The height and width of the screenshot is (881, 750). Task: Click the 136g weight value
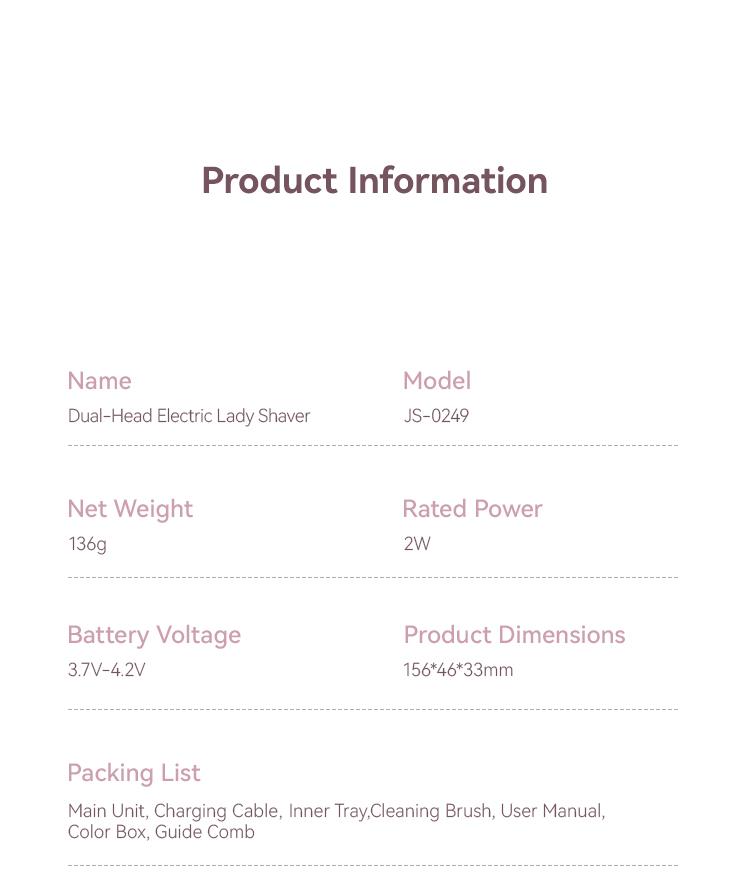pos(87,544)
